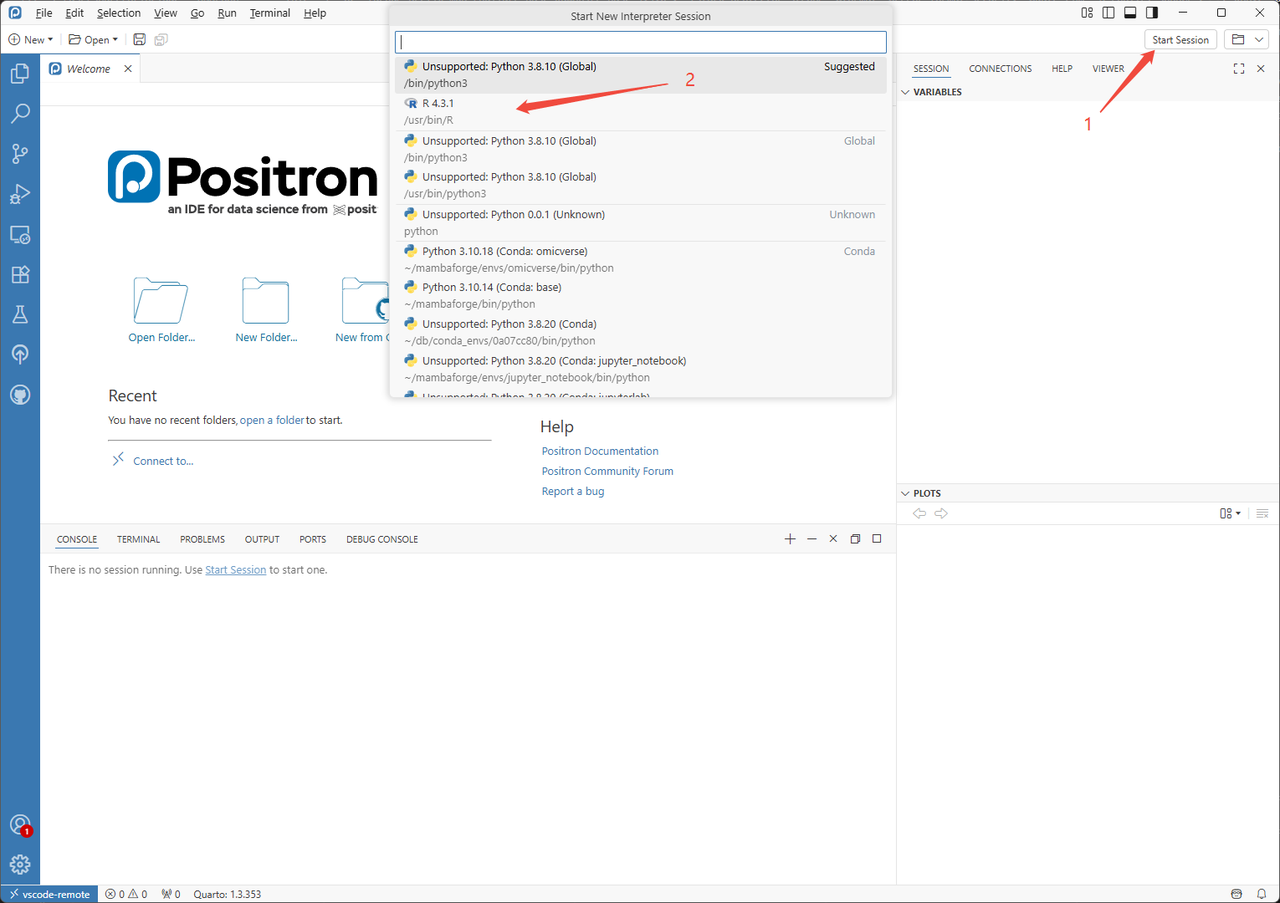Open the Extensions view
Screen dimensions: 1280x903
click(x=20, y=274)
